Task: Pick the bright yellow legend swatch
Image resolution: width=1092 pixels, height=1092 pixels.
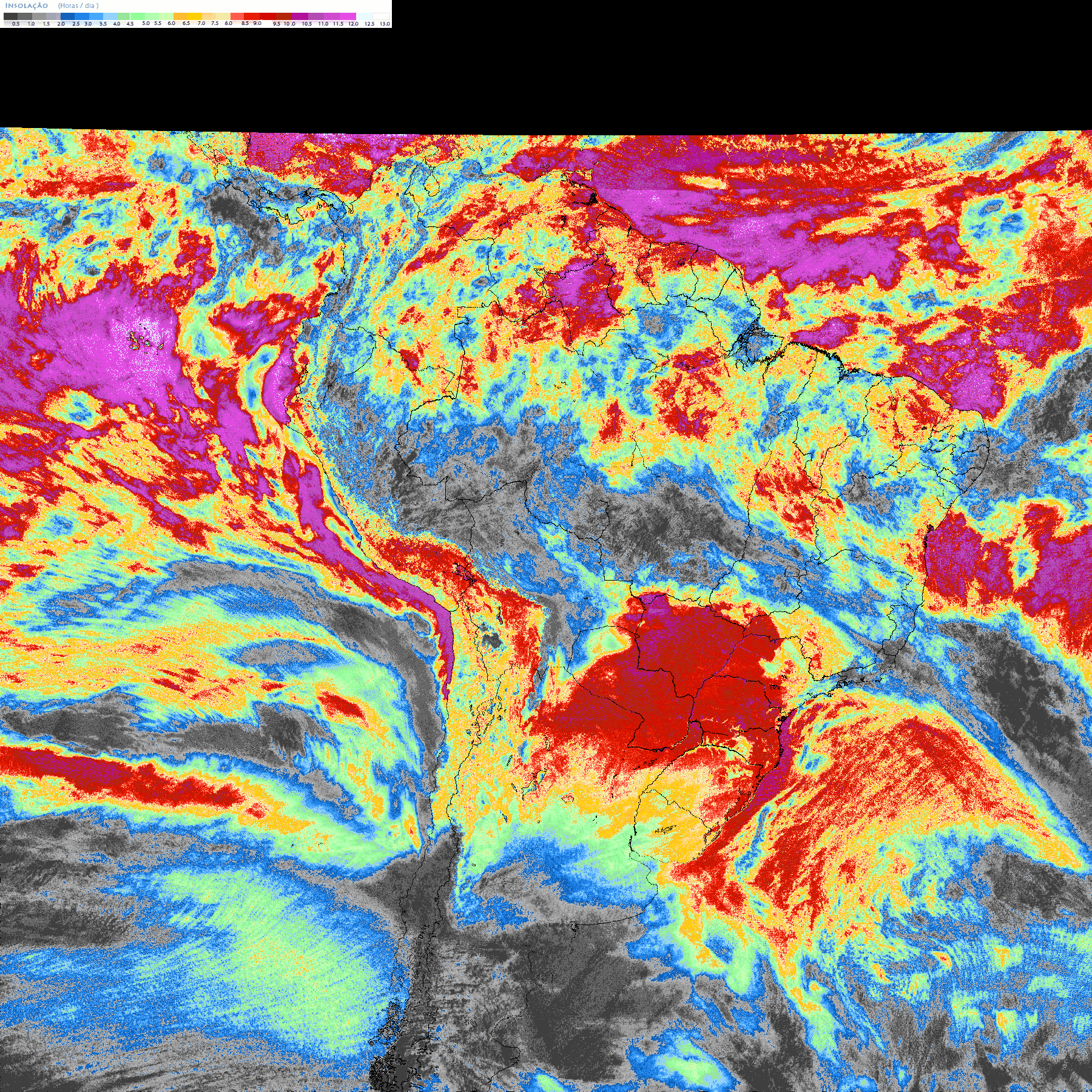Action: point(195,16)
